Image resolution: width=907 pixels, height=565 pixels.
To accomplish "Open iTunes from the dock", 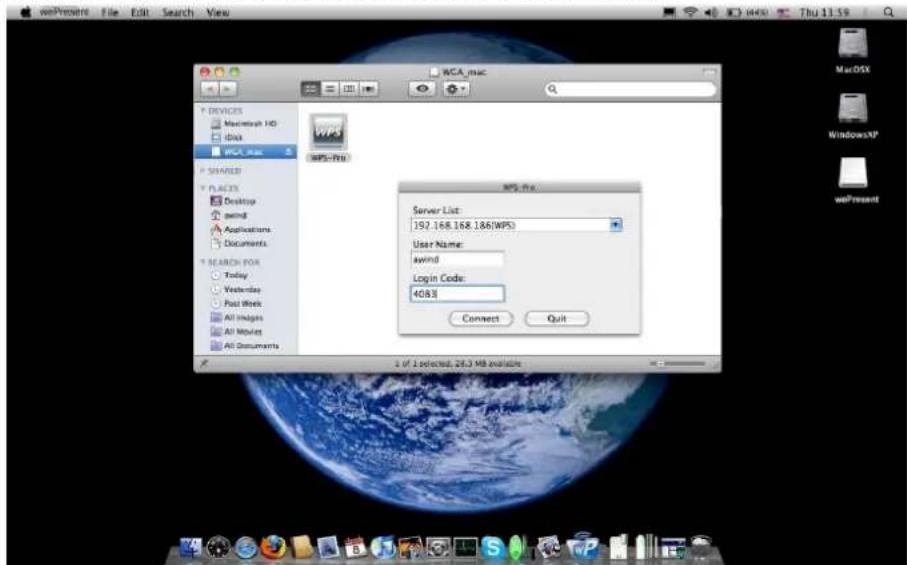I will coord(382,546).
